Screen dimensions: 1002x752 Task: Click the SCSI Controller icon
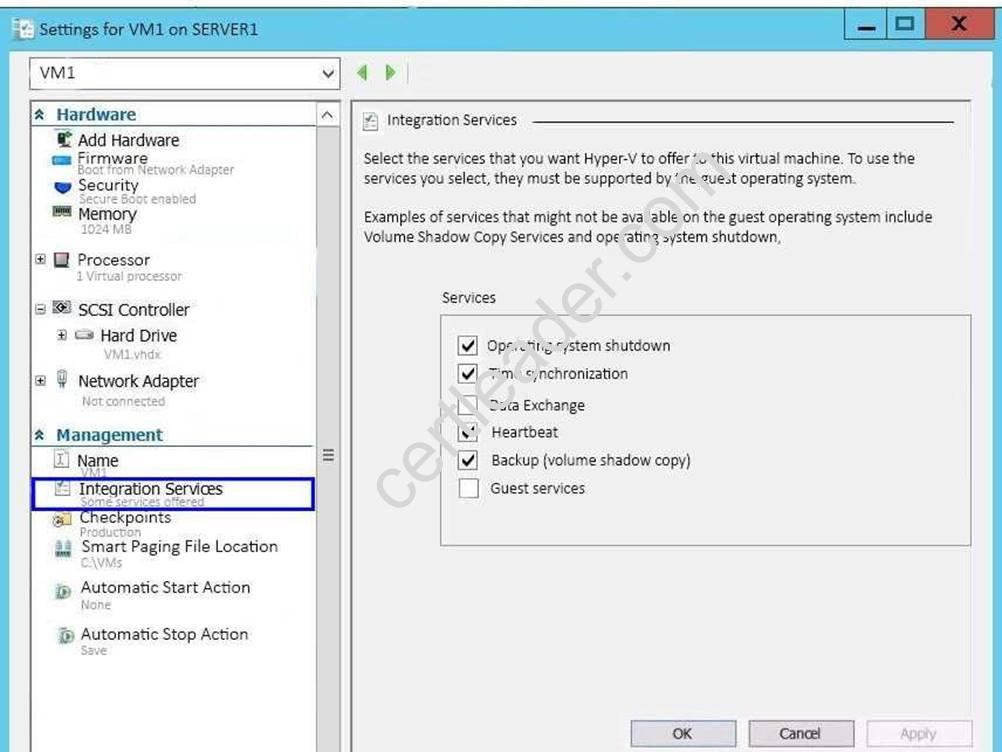pos(61,307)
